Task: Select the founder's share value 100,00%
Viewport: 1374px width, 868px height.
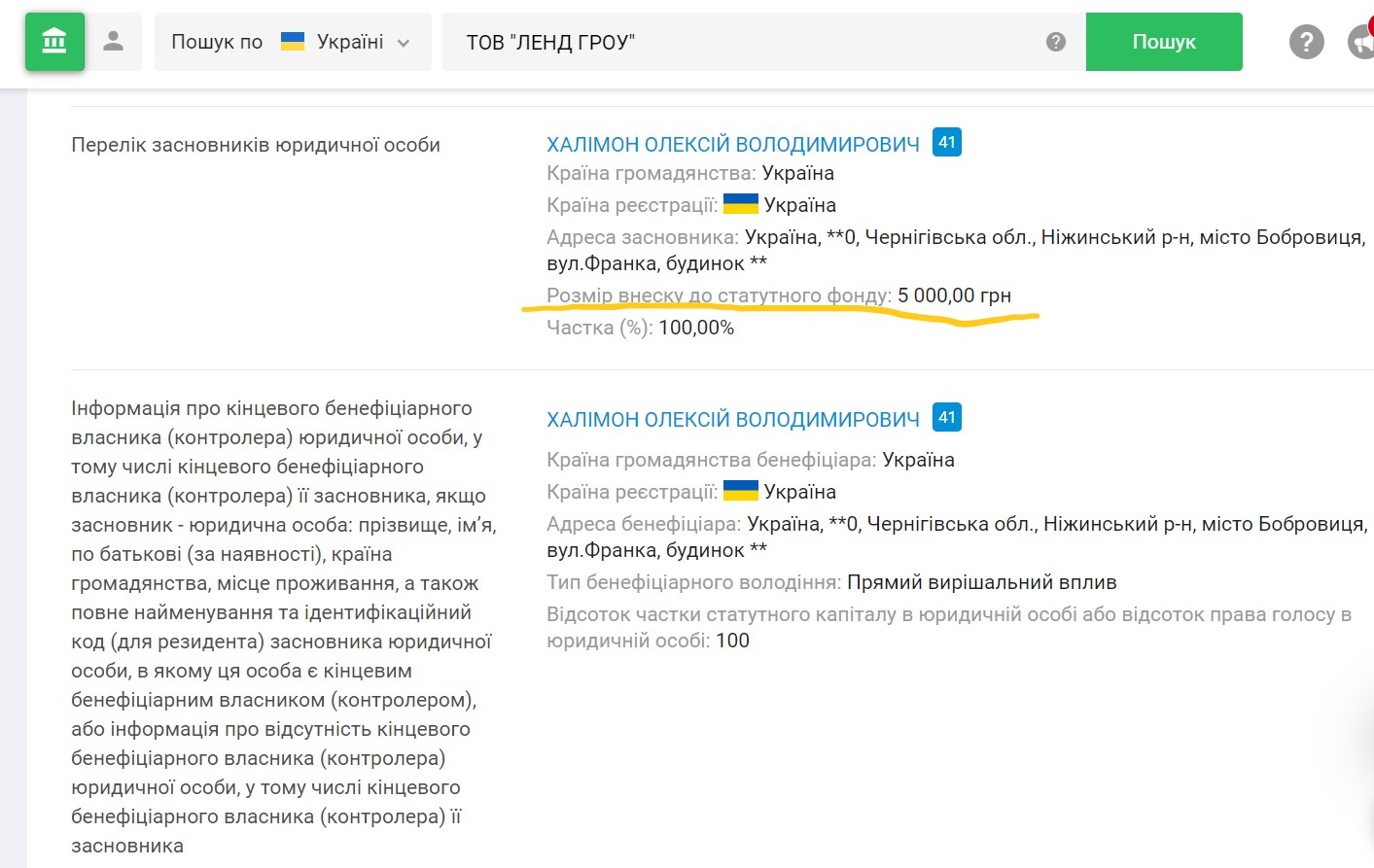Action: tap(696, 328)
